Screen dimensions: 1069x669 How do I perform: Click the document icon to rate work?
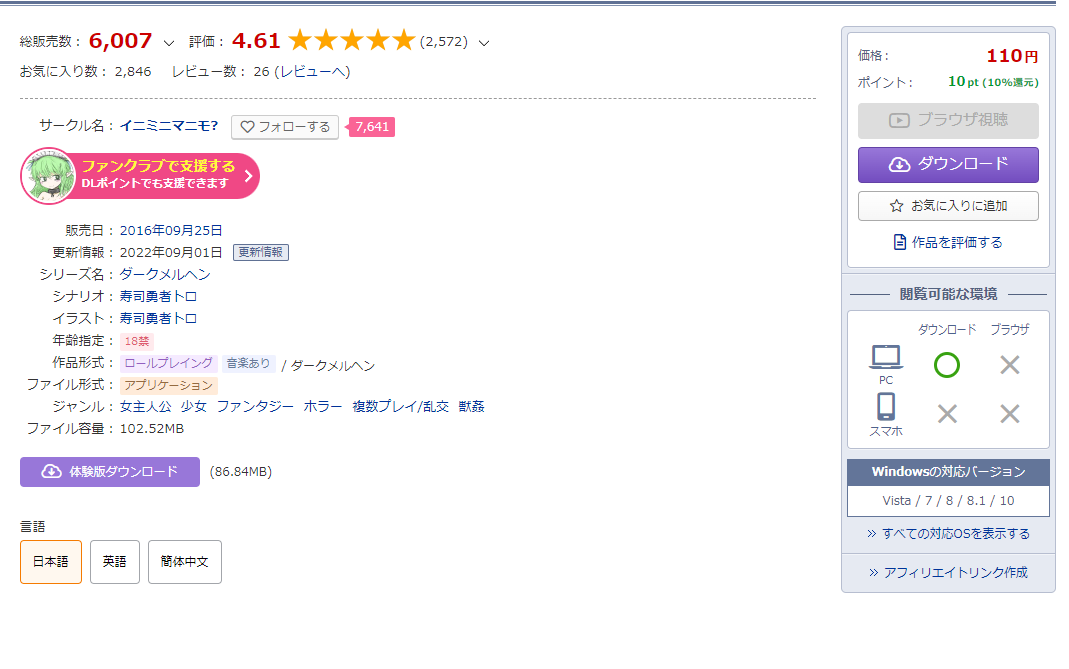click(900, 242)
